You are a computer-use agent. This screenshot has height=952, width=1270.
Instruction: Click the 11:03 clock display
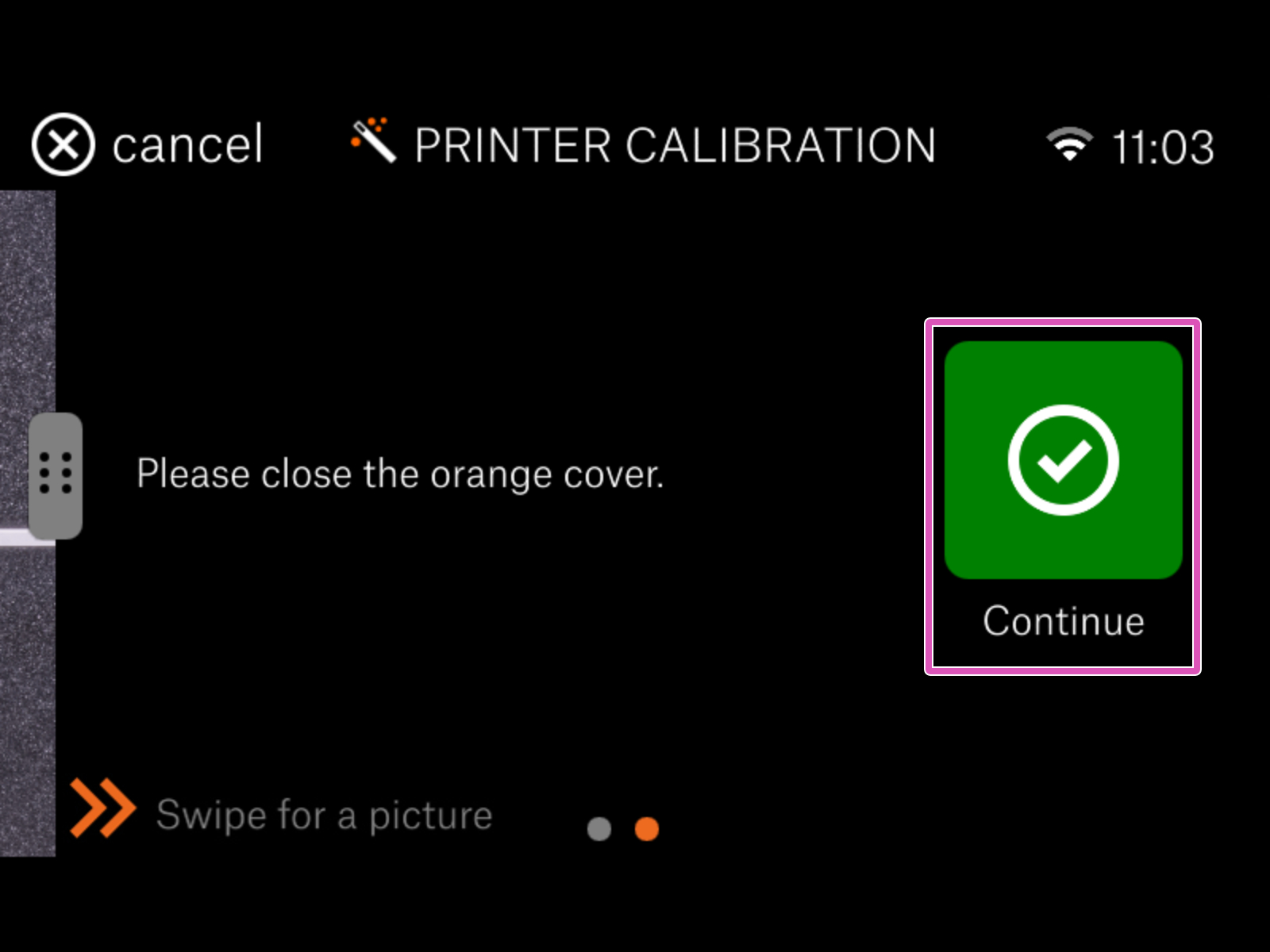pyautogui.click(x=1163, y=148)
